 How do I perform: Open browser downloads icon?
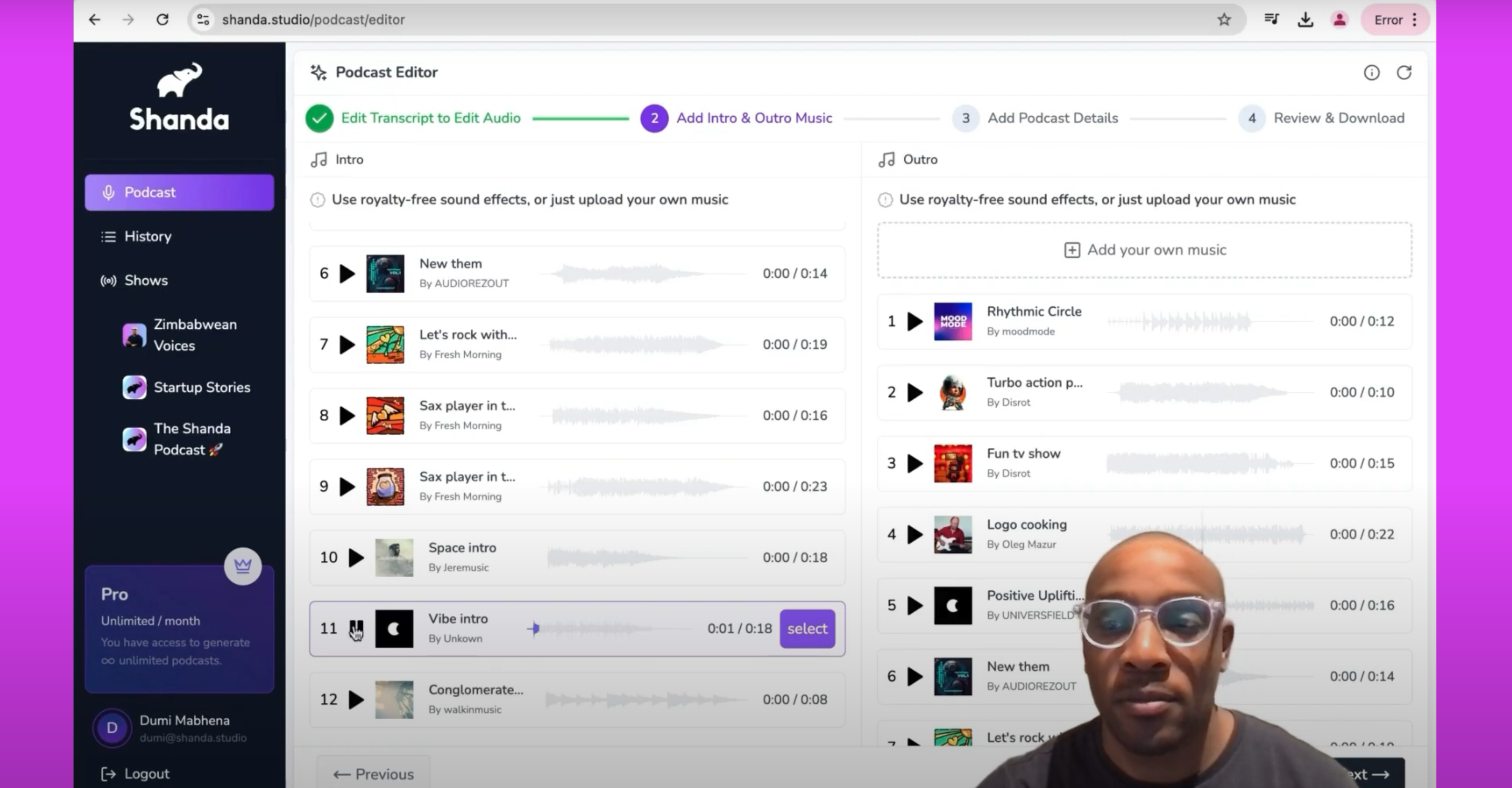pyautogui.click(x=1305, y=19)
